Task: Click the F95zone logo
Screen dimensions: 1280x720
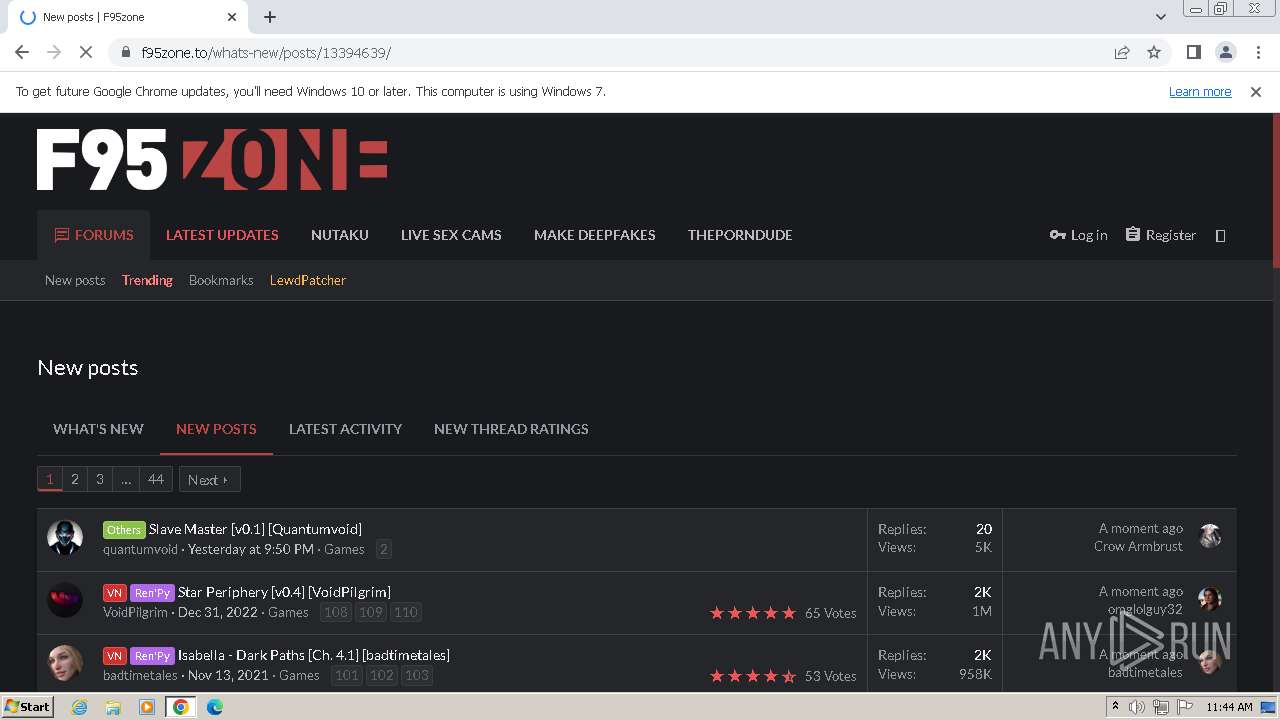Action: coord(212,159)
